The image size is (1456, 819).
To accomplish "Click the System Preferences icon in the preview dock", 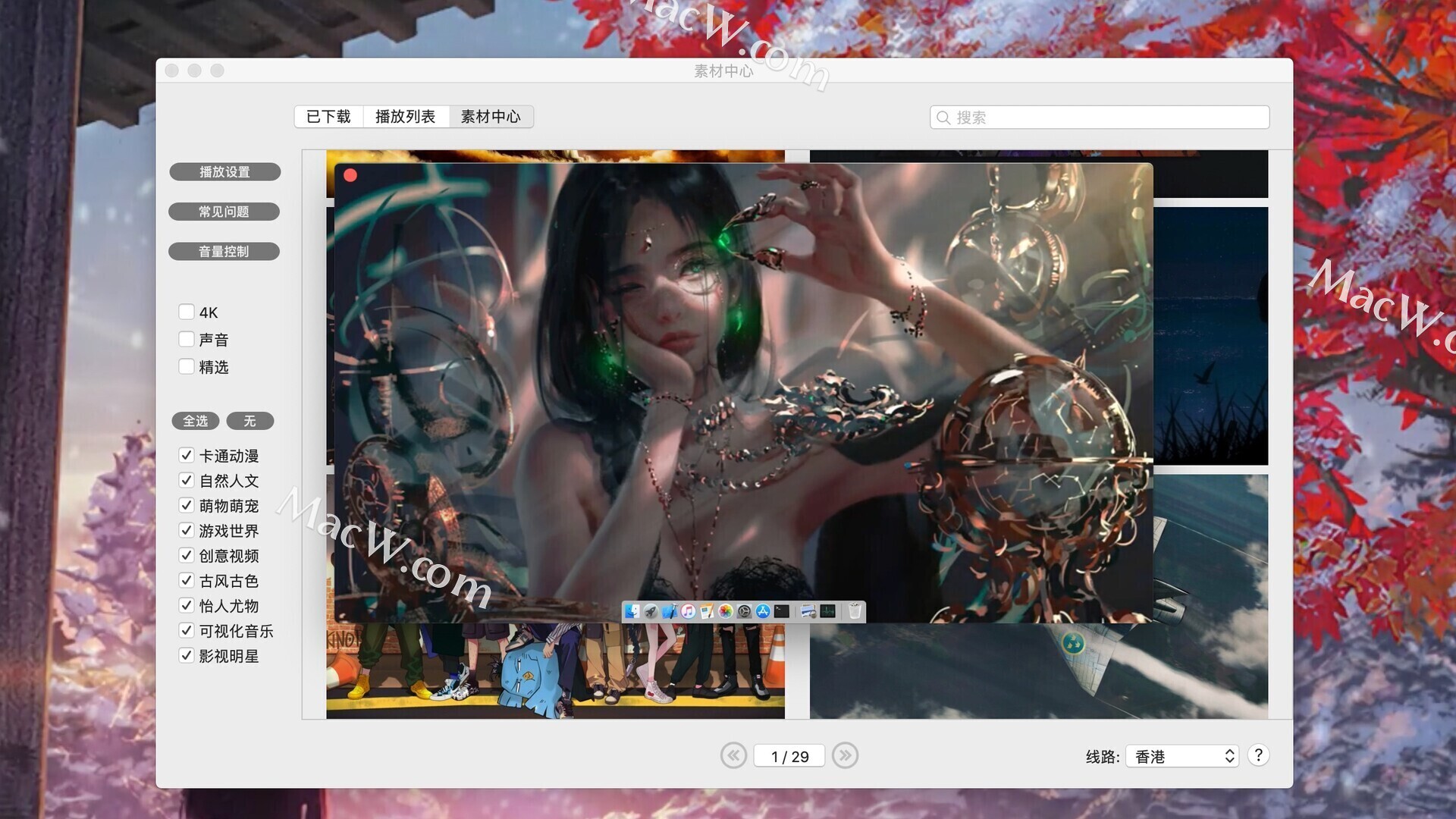I will coord(744,611).
